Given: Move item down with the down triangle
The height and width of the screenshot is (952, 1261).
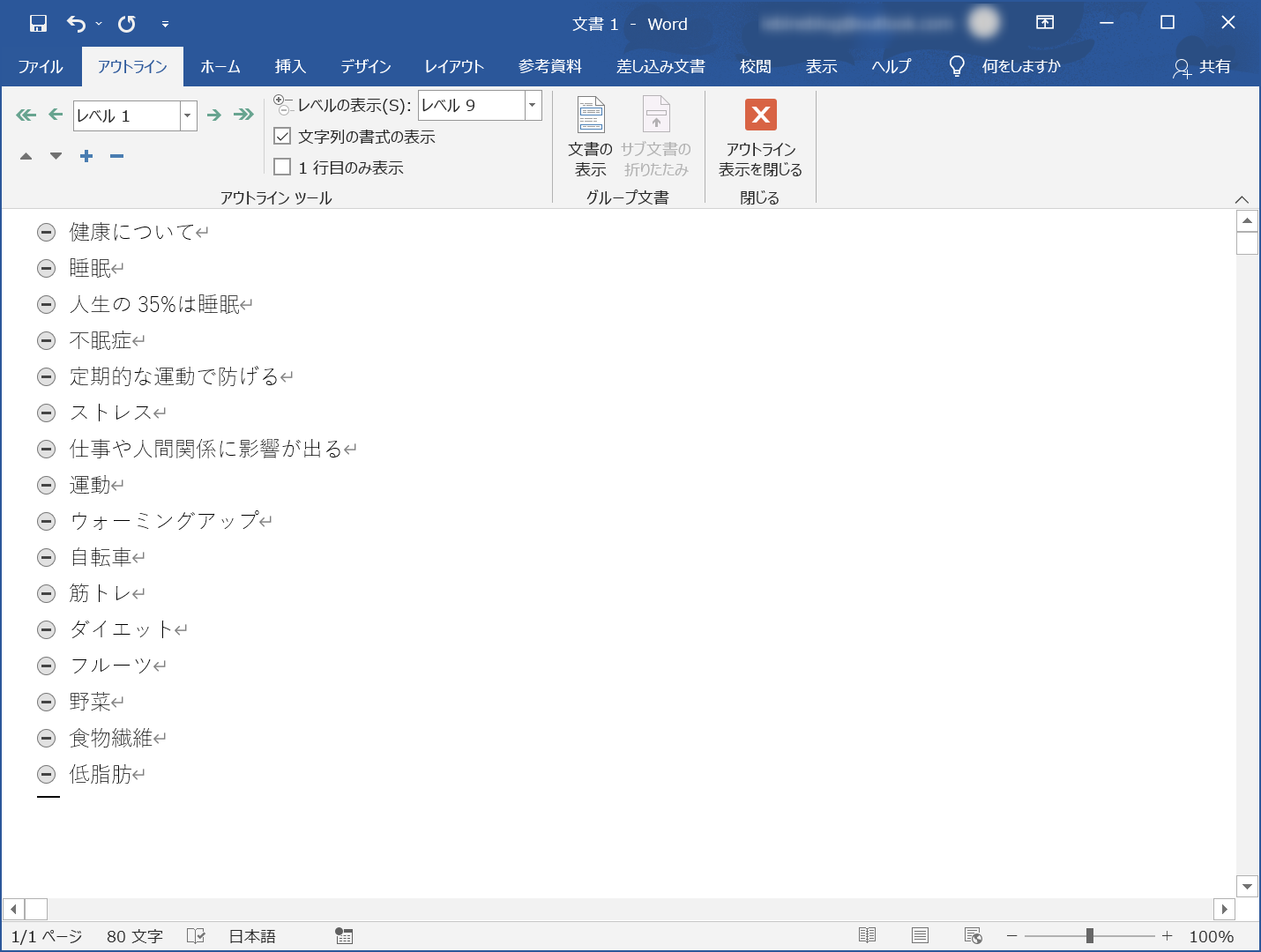Looking at the screenshot, I should (x=56, y=156).
